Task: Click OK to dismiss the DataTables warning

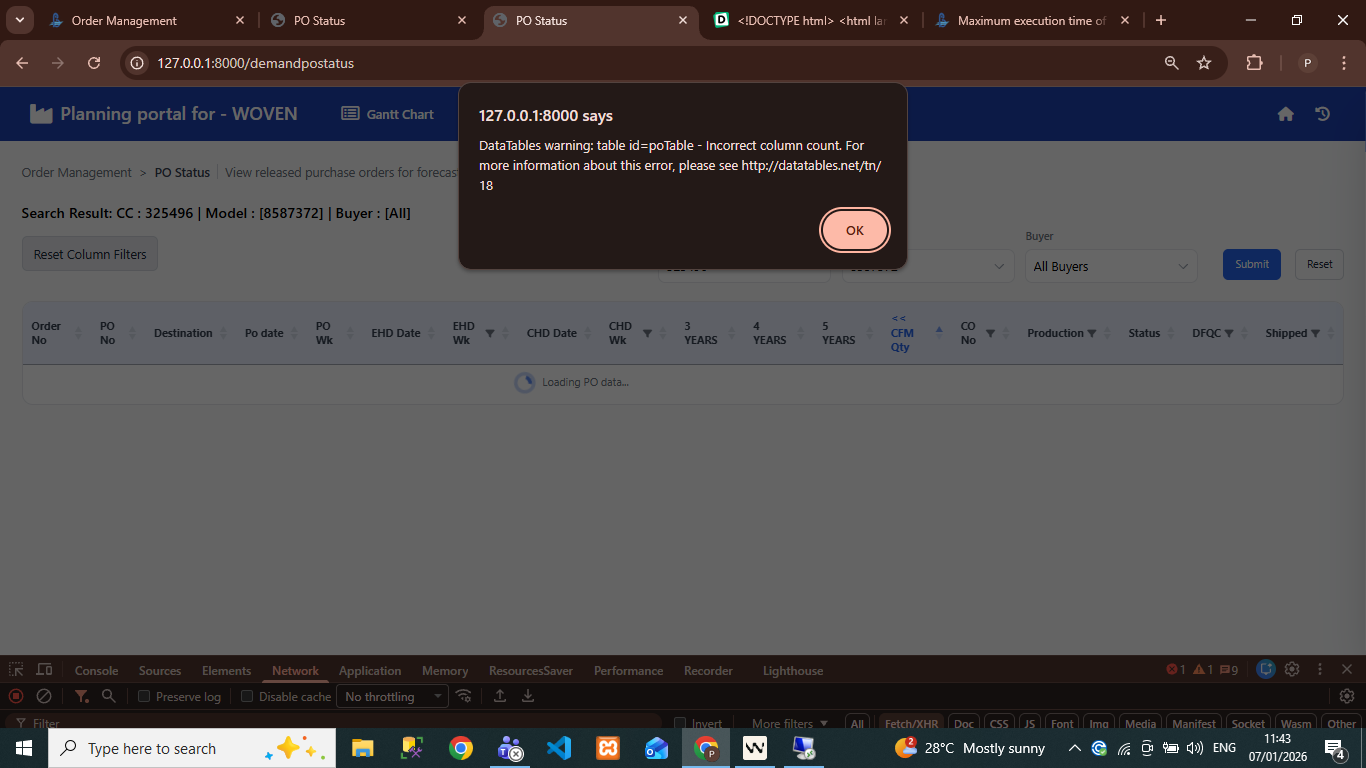Action: click(x=854, y=230)
